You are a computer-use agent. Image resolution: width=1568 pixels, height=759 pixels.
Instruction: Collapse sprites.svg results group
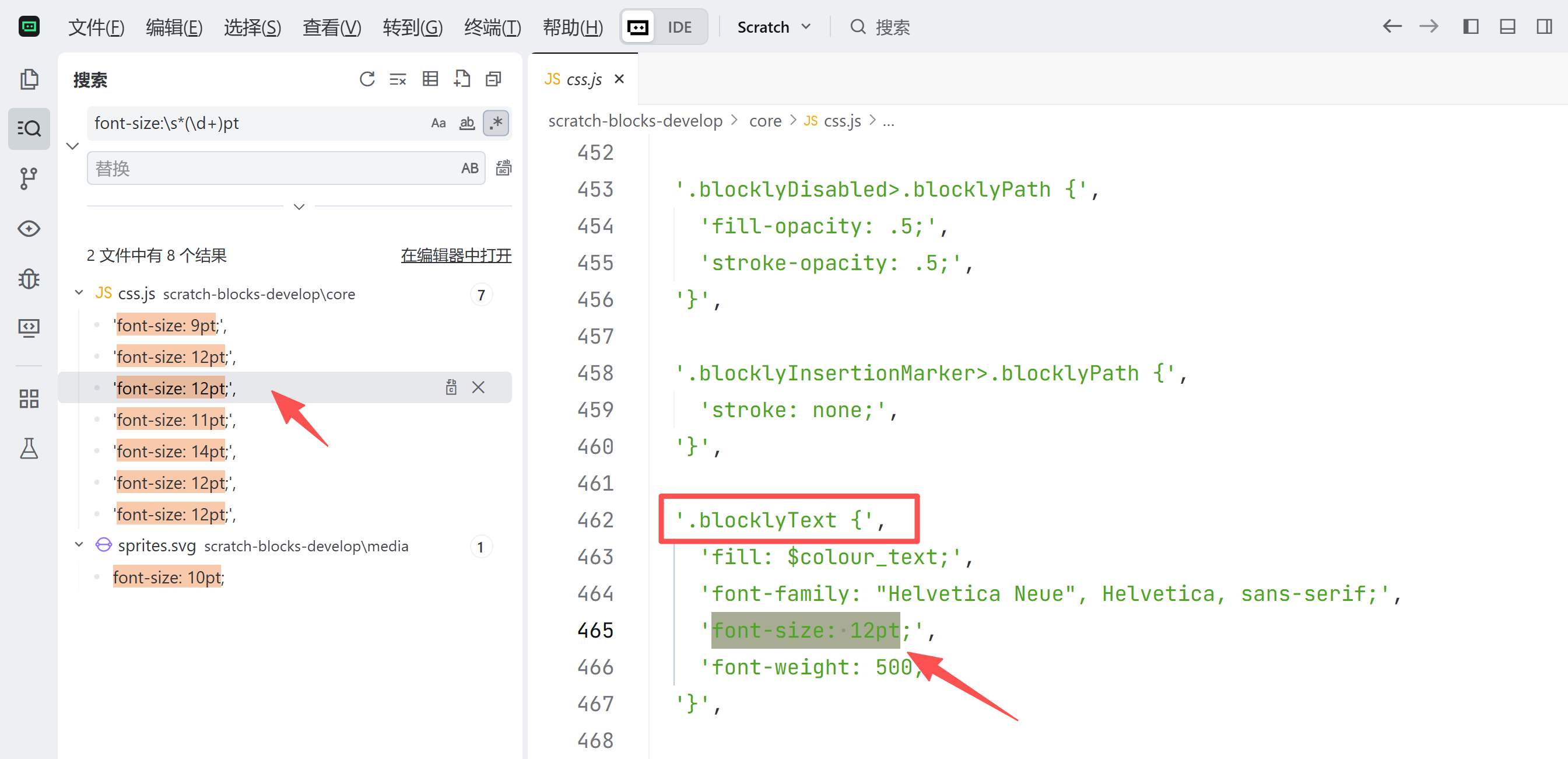point(79,545)
